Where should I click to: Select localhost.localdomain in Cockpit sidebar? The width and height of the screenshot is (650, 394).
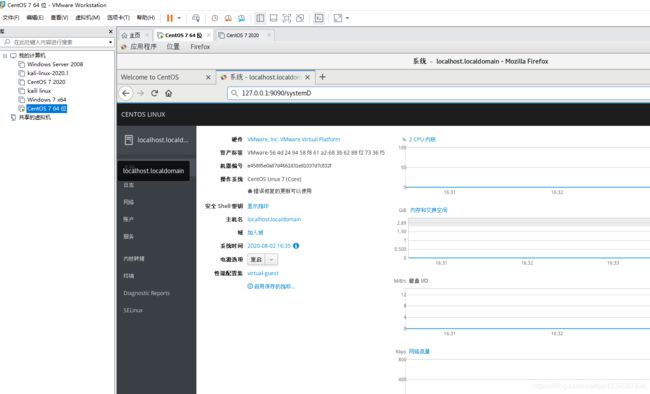[x=153, y=170]
